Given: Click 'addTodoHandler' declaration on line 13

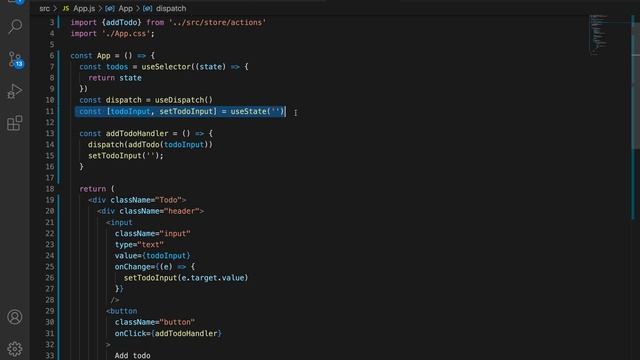Looking at the screenshot, I should coord(137,133).
